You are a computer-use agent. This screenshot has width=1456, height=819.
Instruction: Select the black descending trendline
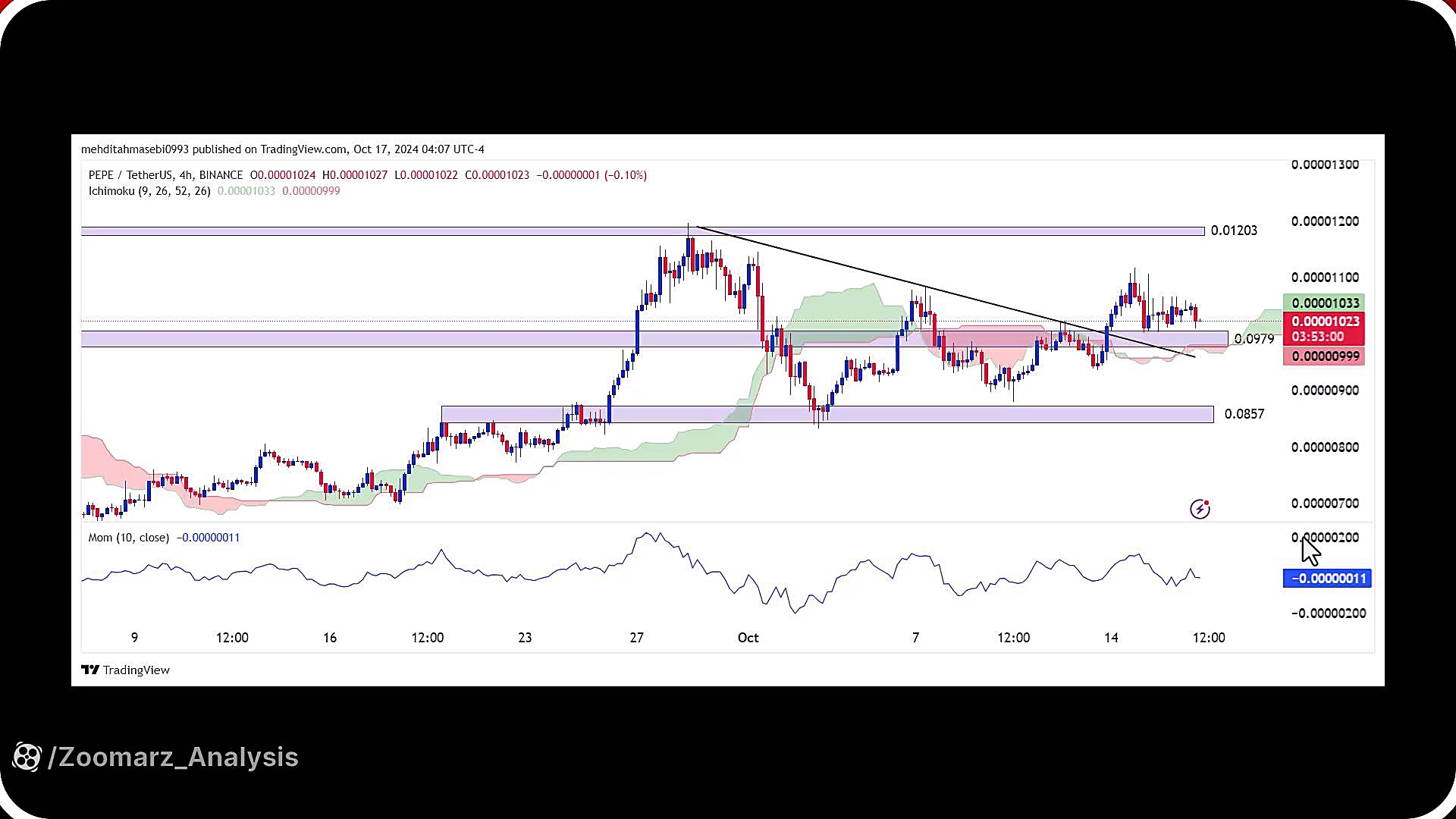945,291
